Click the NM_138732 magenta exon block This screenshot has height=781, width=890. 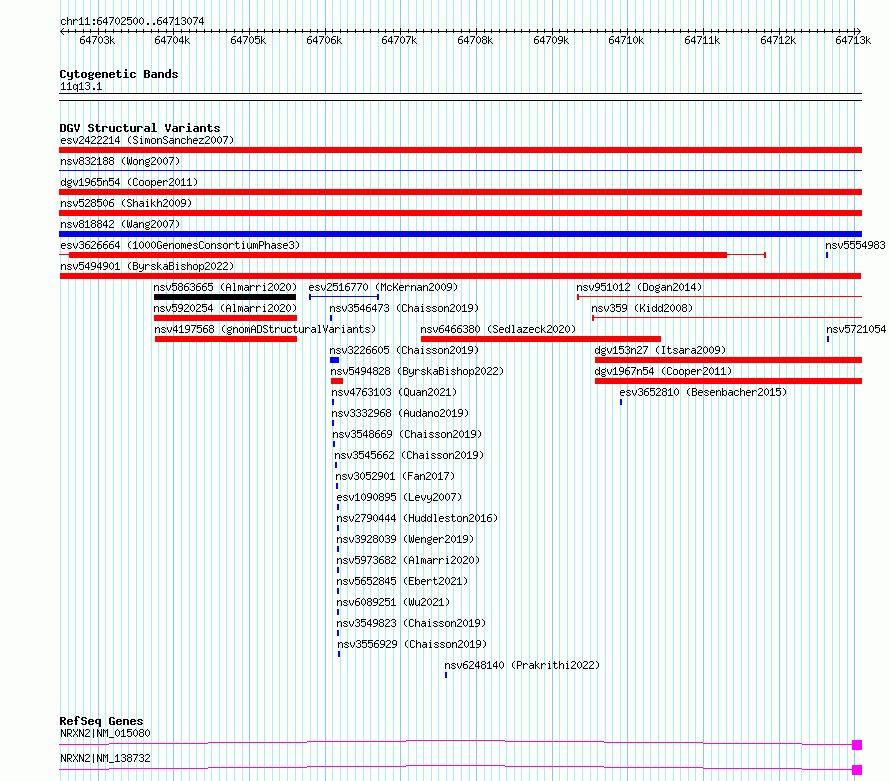pos(857,770)
